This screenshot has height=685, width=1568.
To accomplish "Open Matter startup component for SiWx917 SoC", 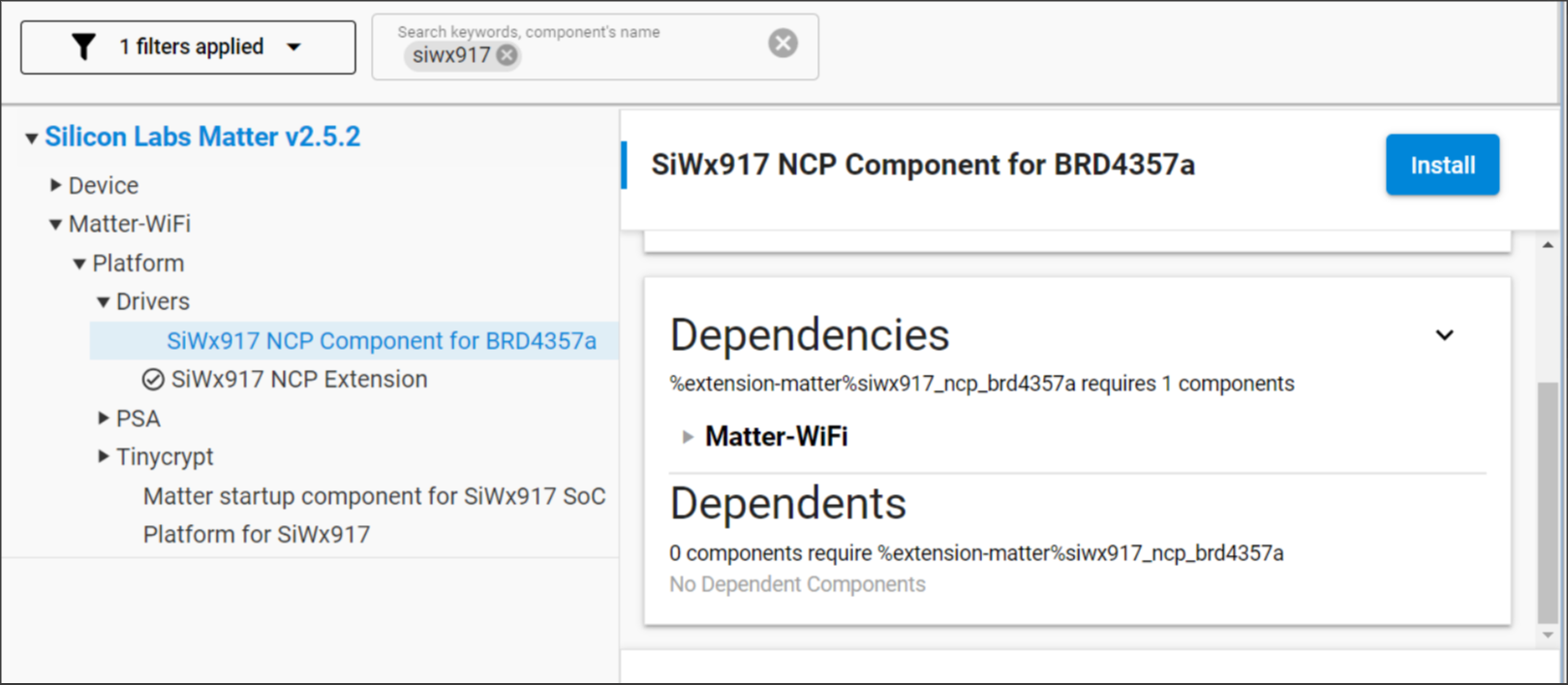I will tap(374, 496).
